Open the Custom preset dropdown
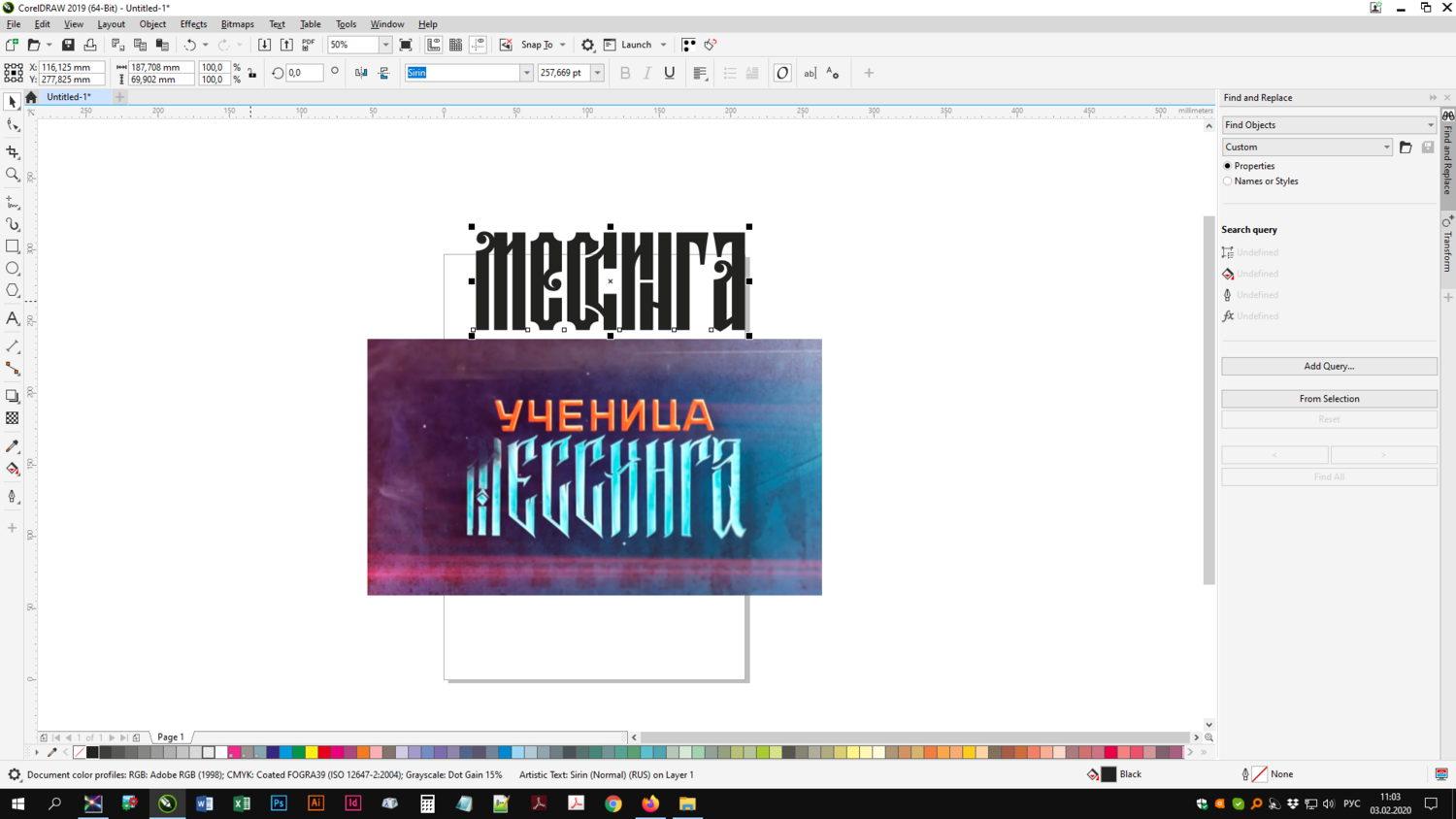Image resolution: width=1456 pixels, height=819 pixels. pos(1307,147)
